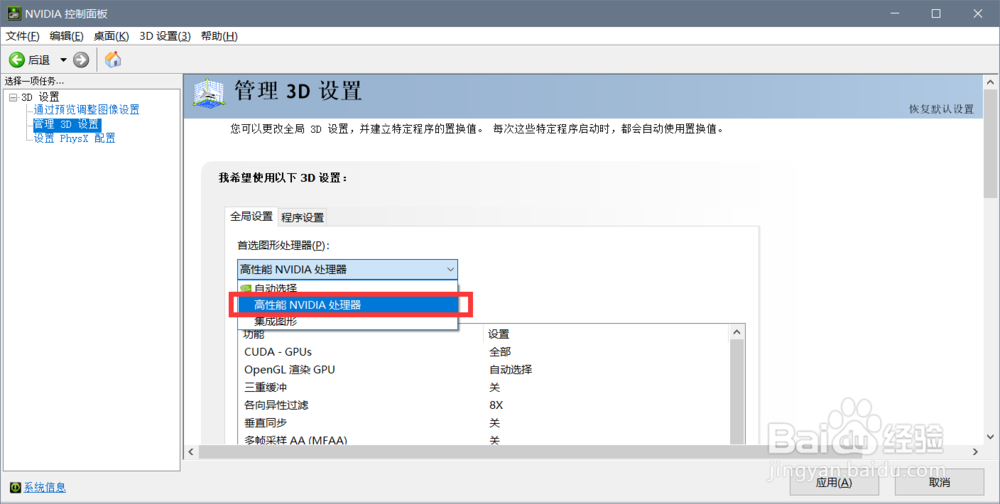Select the 垂直同步 setting row
Viewport: 1000px width, 504px height.
tap(483, 424)
